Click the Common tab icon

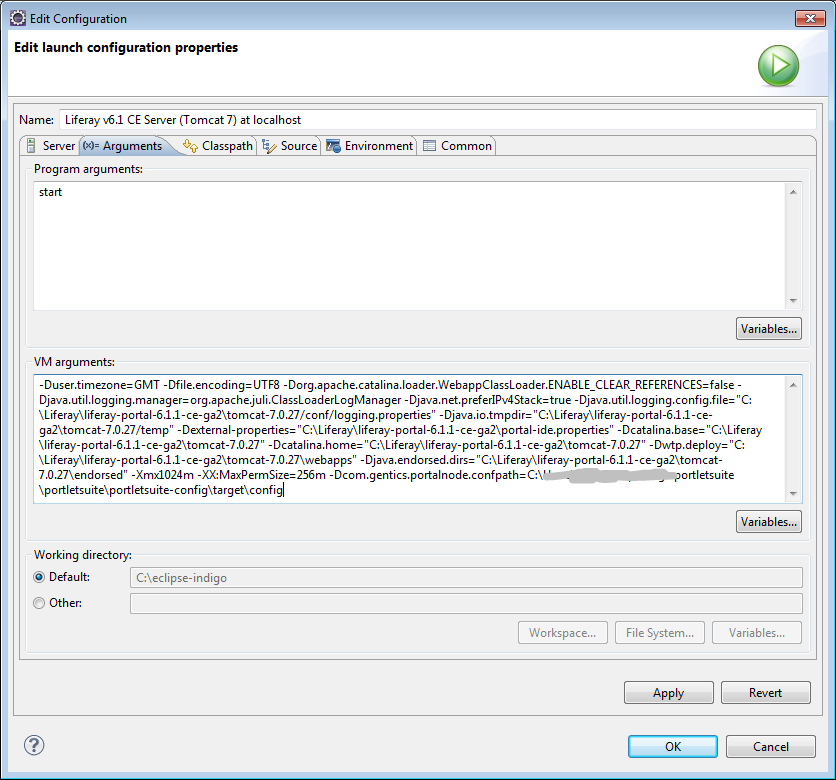429,146
